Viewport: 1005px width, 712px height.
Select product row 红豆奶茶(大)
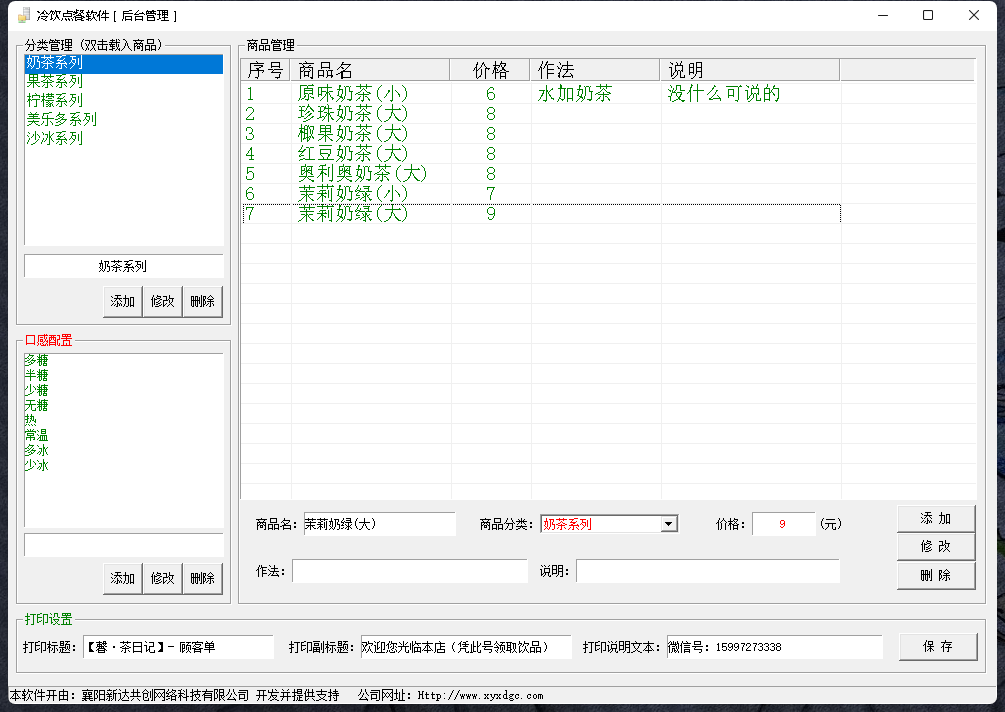click(x=542, y=153)
